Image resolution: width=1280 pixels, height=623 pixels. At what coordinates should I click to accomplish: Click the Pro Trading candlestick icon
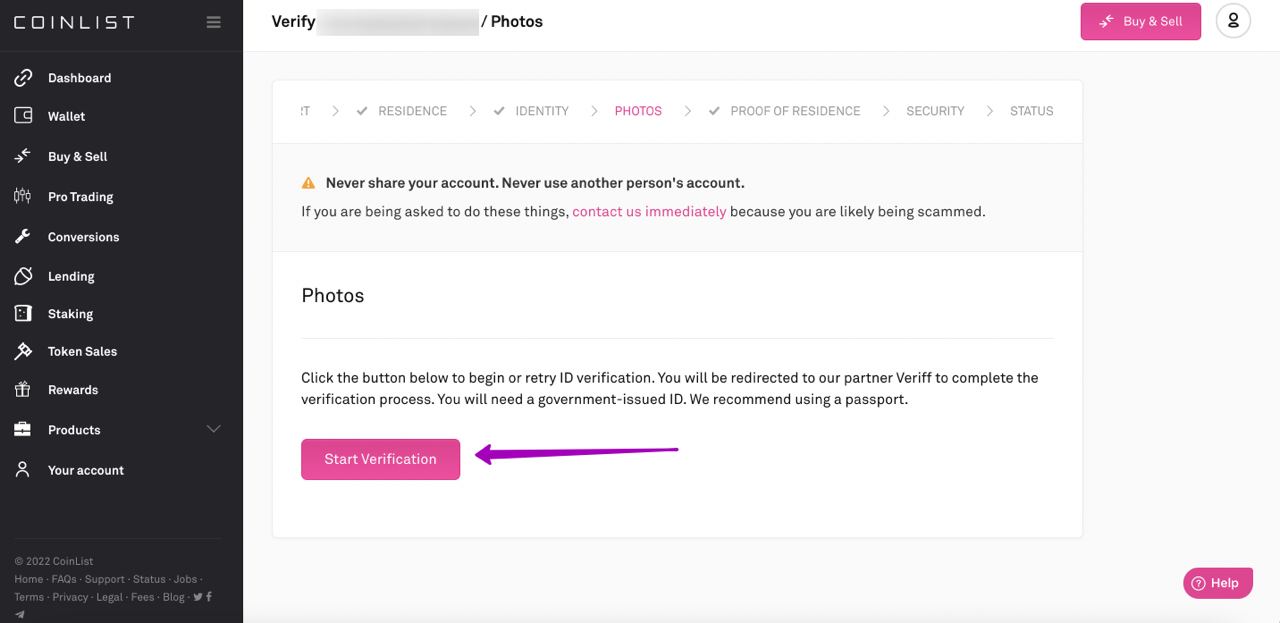(x=22, y=196)
